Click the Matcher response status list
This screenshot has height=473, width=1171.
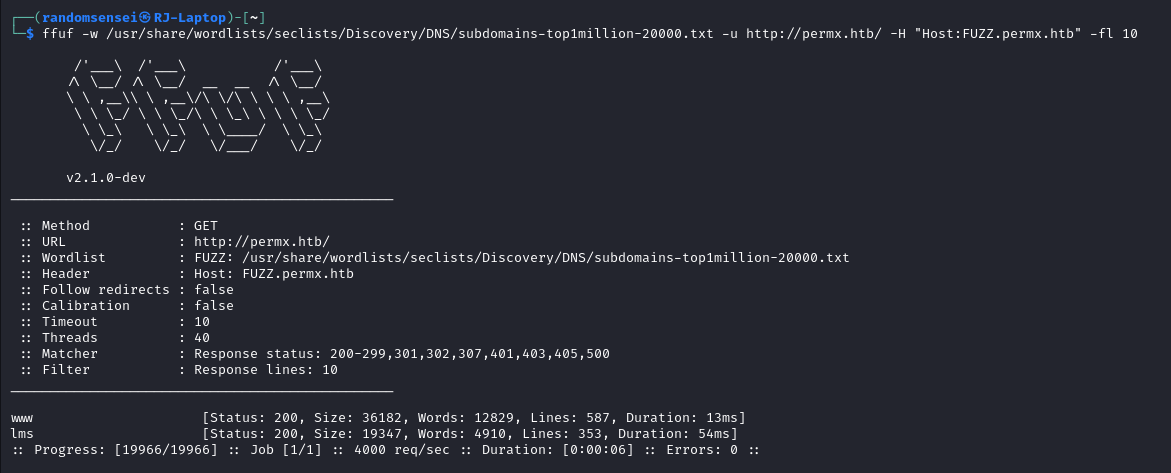click(402, 353)
